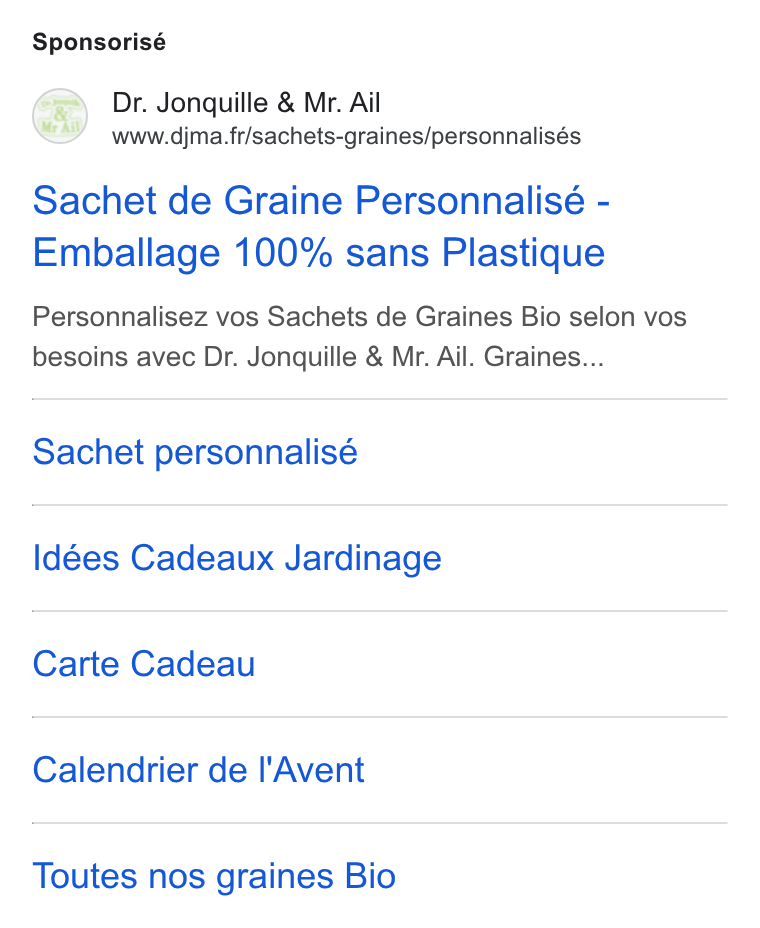Click the ad description starting 'Personnalisez vos Sachets'
This screenshot has height=928, width=760.
pyautogui.click(x=359, y=337)
